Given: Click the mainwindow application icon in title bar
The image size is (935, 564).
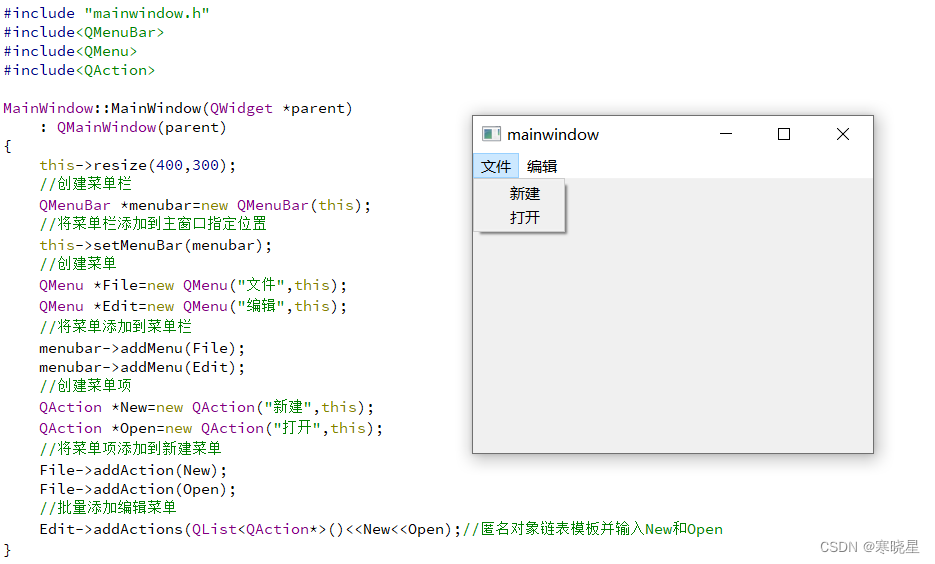Looking at the screenshot, I should 491,134.
